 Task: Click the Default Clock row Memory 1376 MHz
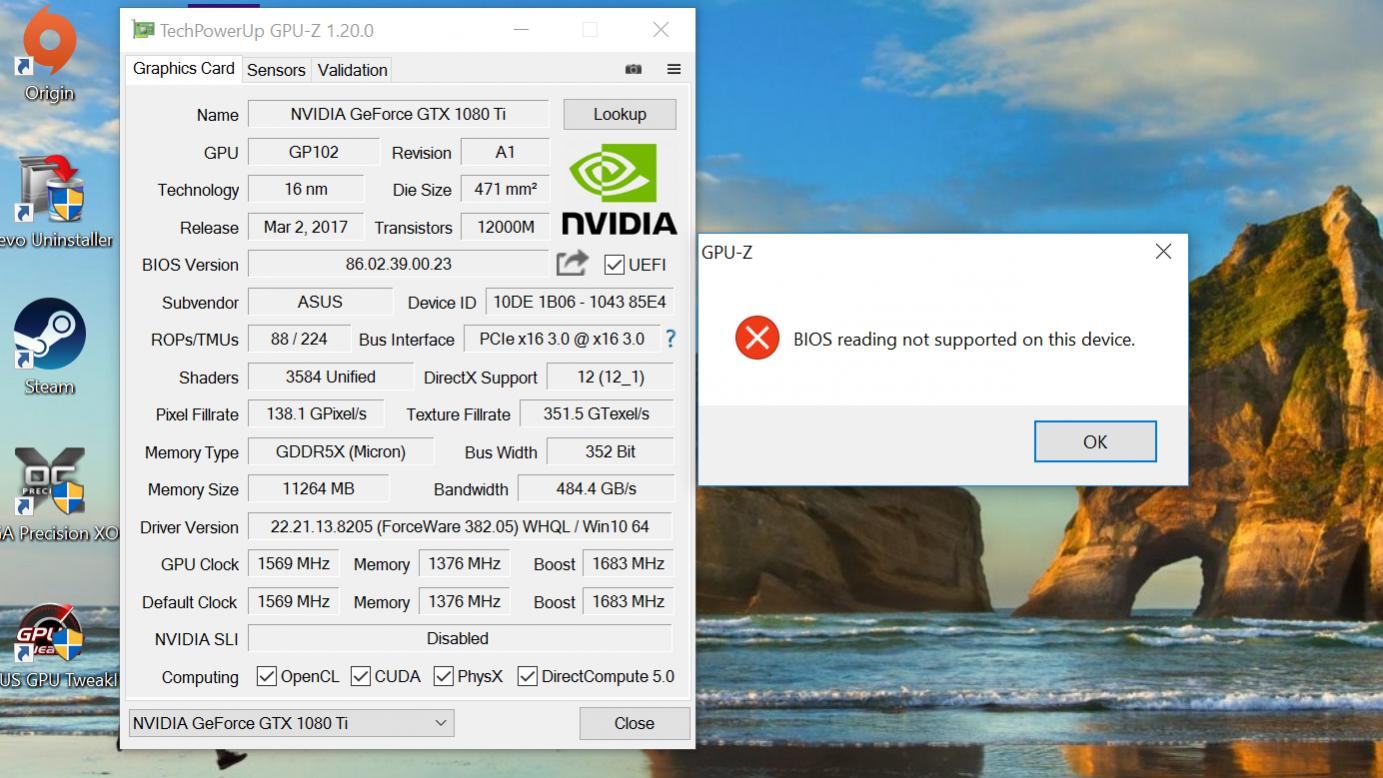(464, 601)
